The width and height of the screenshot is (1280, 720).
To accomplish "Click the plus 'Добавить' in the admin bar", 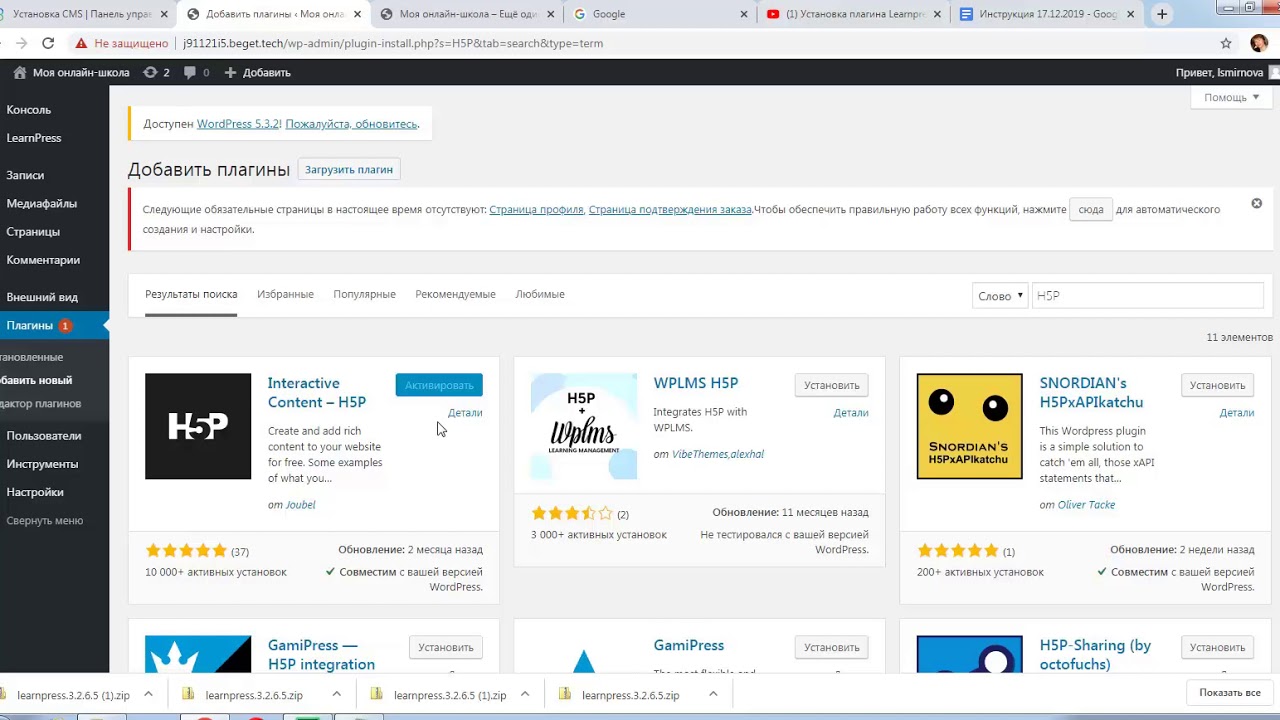I will coord(258,72).
